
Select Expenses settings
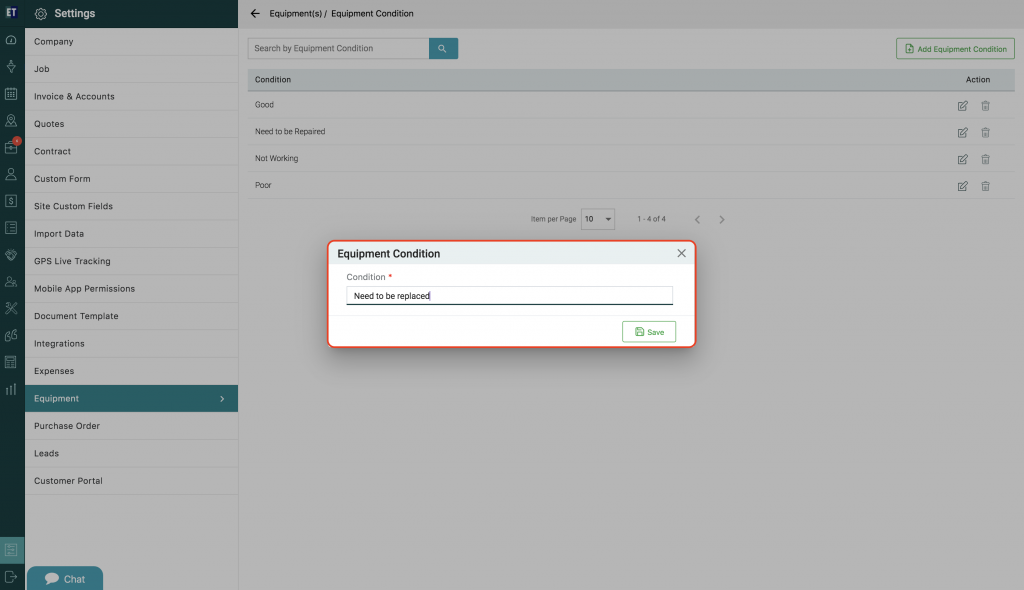point(131,370)
